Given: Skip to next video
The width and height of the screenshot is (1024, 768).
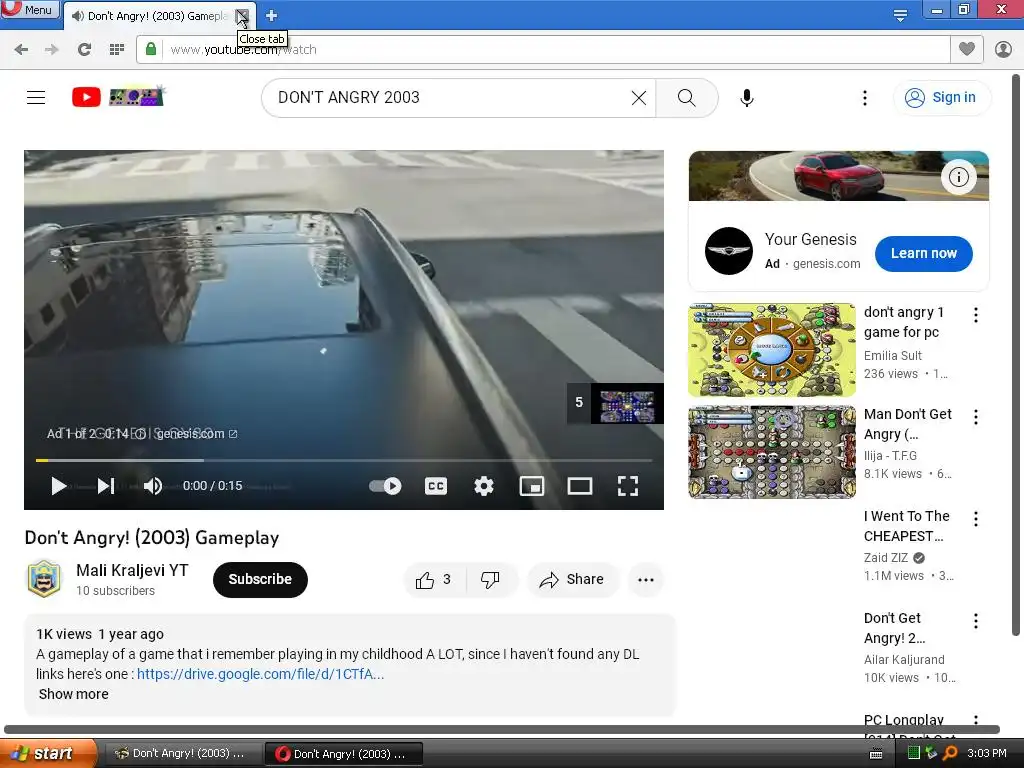Looking at the screenshot, I should [106, 486].
